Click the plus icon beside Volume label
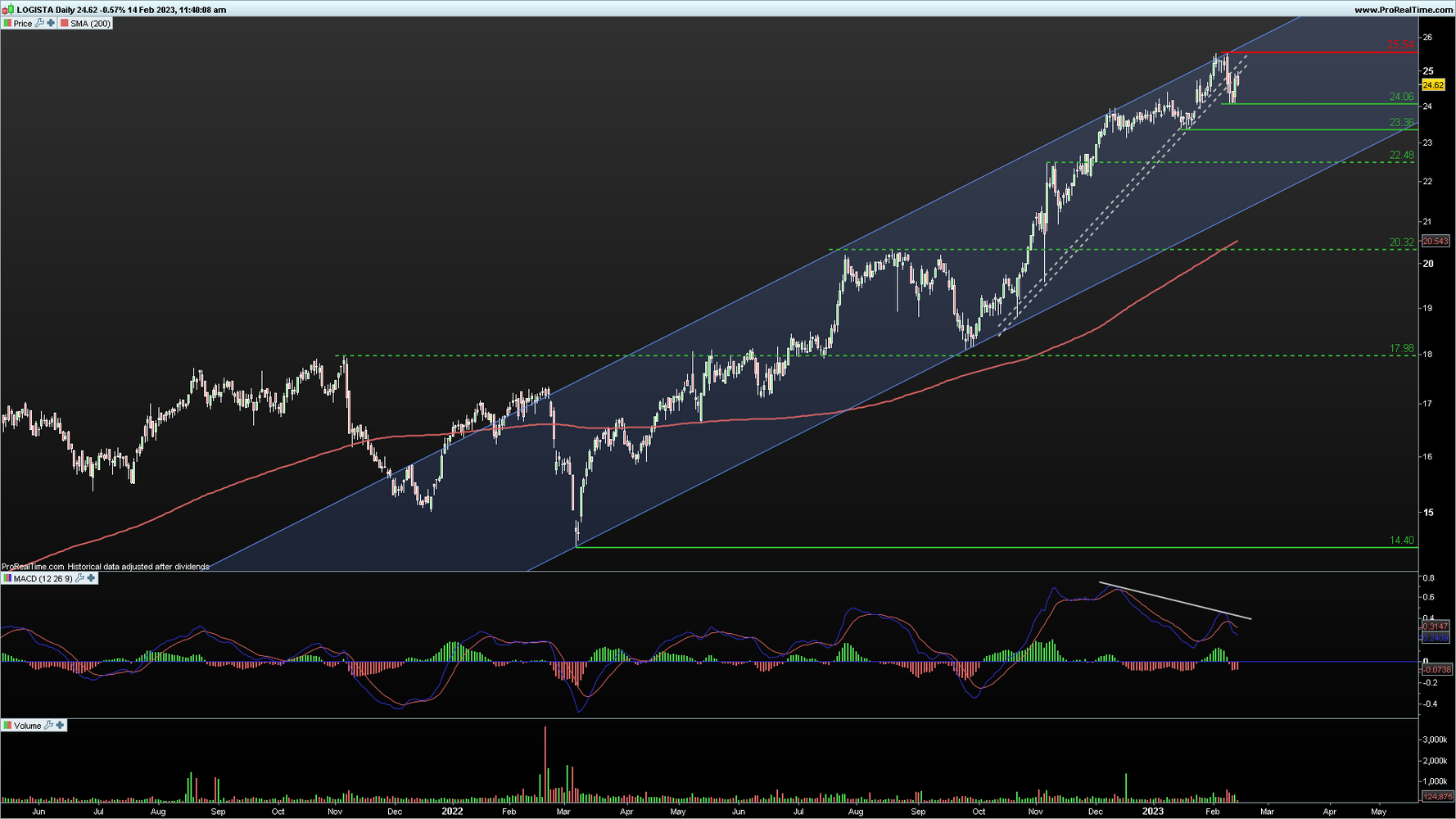 click(60, 725)
